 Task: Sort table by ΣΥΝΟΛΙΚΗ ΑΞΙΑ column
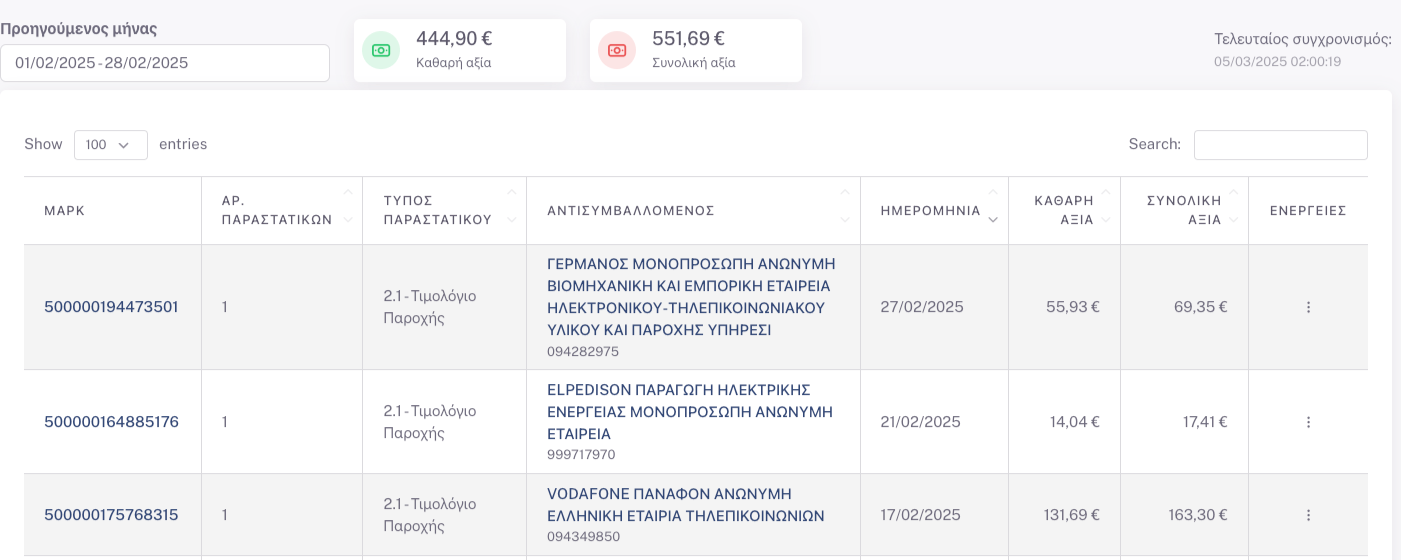[x=1184, y=211]
